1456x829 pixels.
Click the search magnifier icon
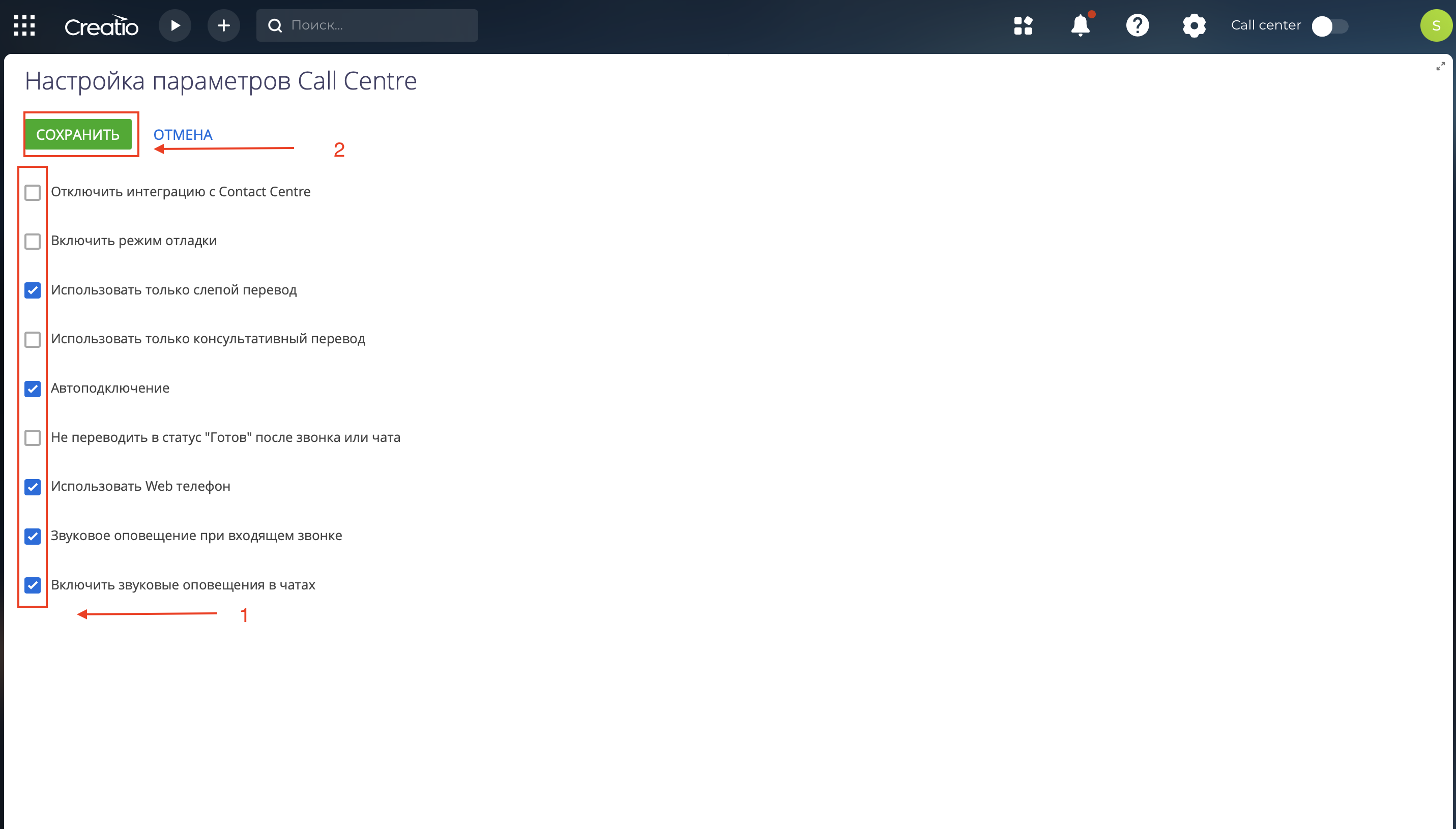pos(275,25)
